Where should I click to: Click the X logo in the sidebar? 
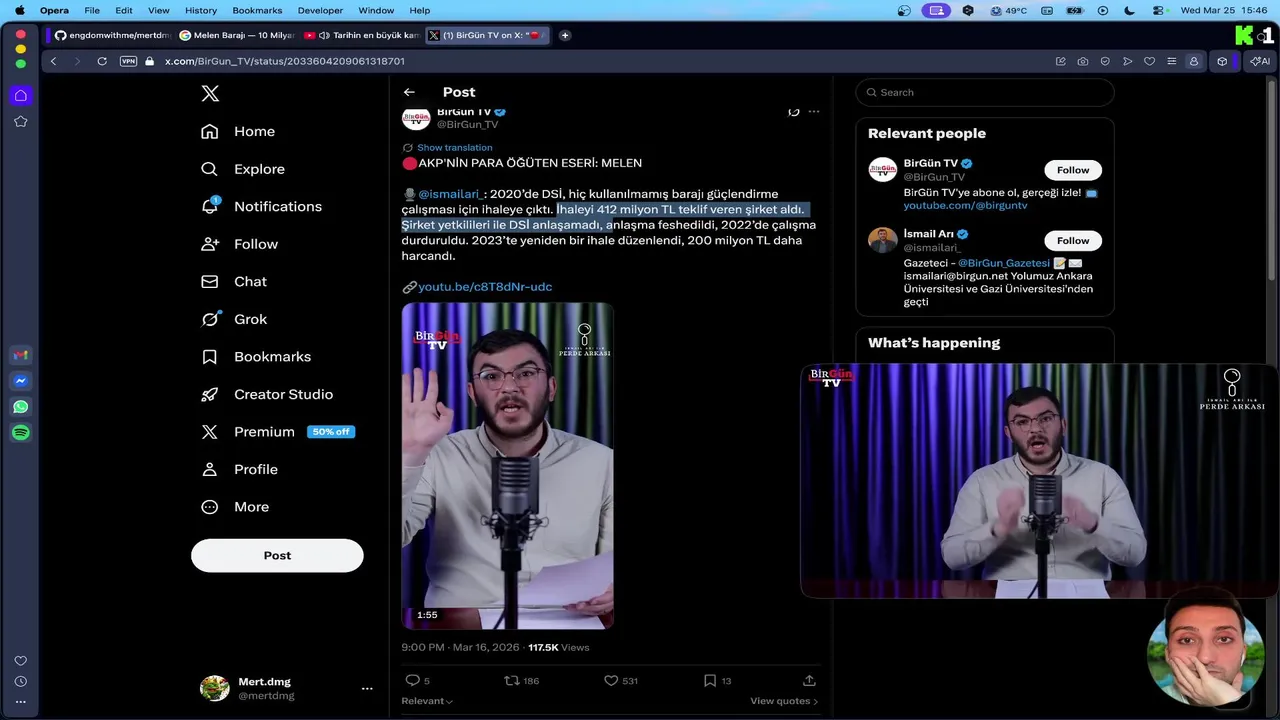(210, 93)
